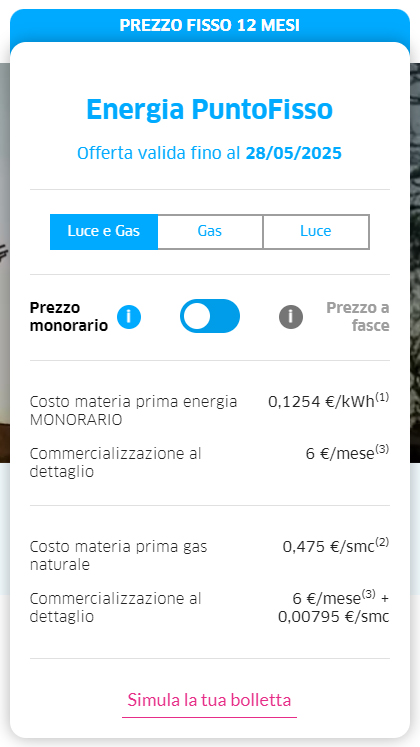This screenshot has width=420, height=747.
Task: Click the Energia PuntoFisso offer title
Action: pos(210,110)
